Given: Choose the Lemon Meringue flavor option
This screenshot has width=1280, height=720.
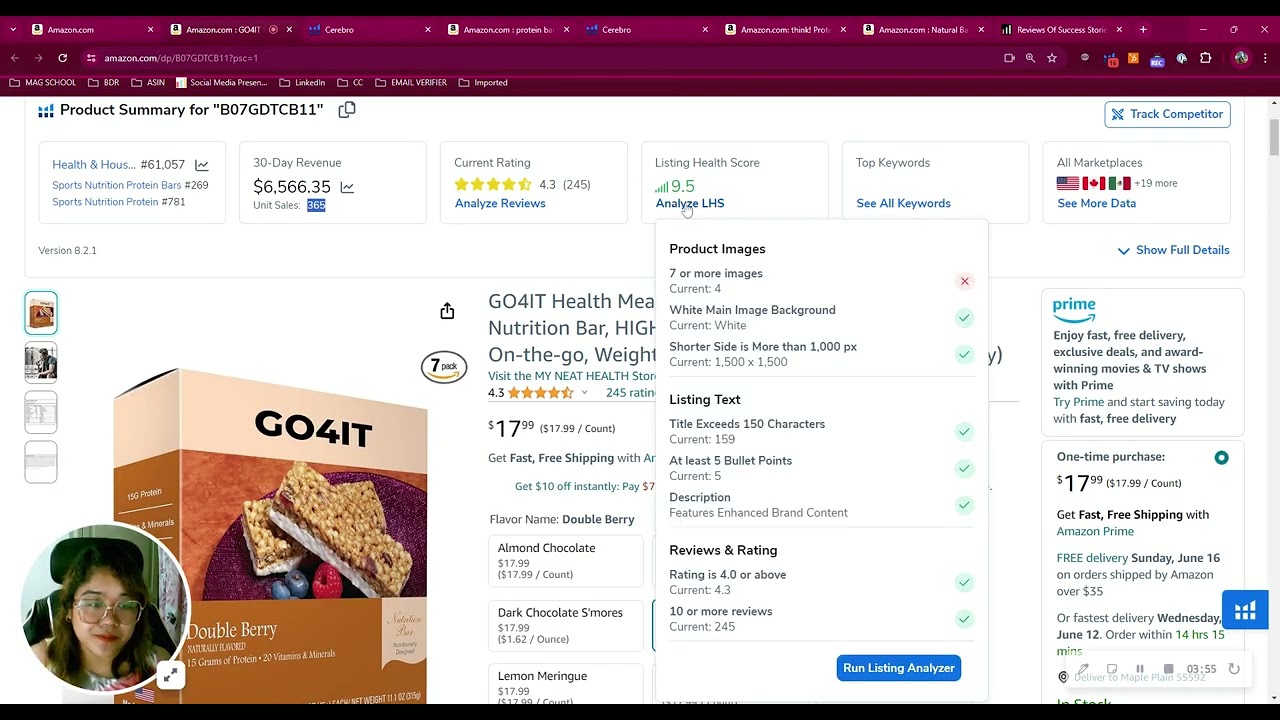Looking at the screenshot, I should coord(565,685).
